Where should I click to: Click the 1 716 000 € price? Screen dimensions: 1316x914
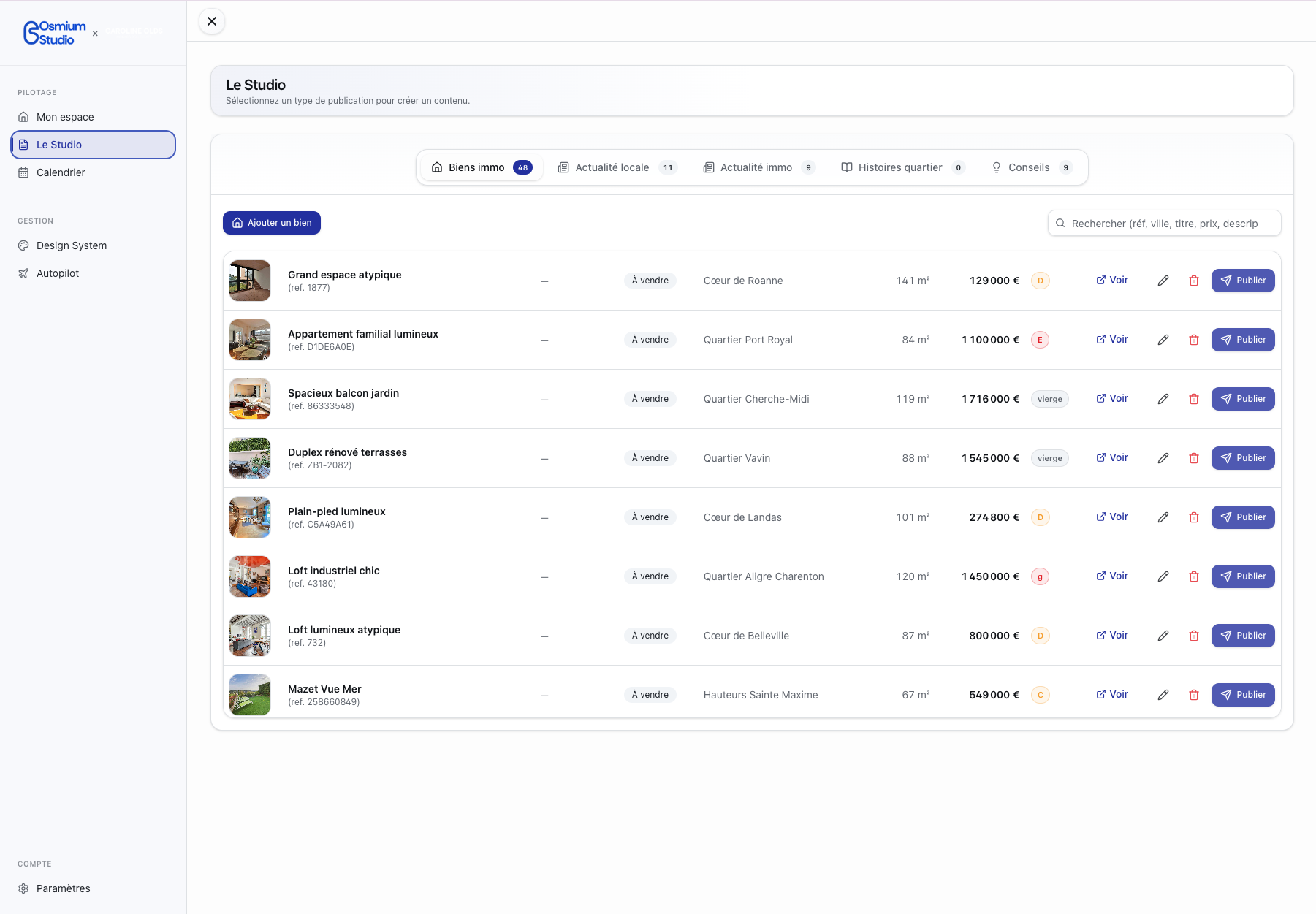tap(990, 399)
